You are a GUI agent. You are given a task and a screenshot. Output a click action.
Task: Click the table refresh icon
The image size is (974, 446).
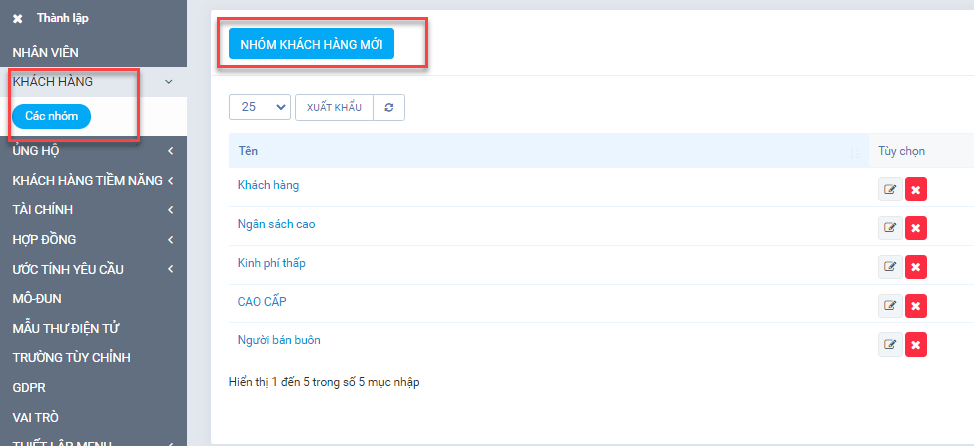click(389, 107)
